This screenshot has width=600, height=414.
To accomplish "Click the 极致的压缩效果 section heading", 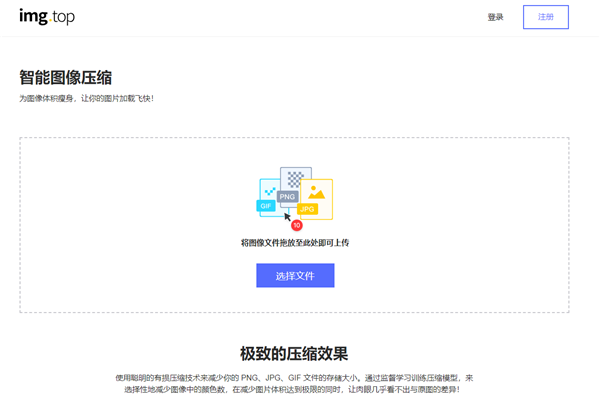I will point(294,353).
